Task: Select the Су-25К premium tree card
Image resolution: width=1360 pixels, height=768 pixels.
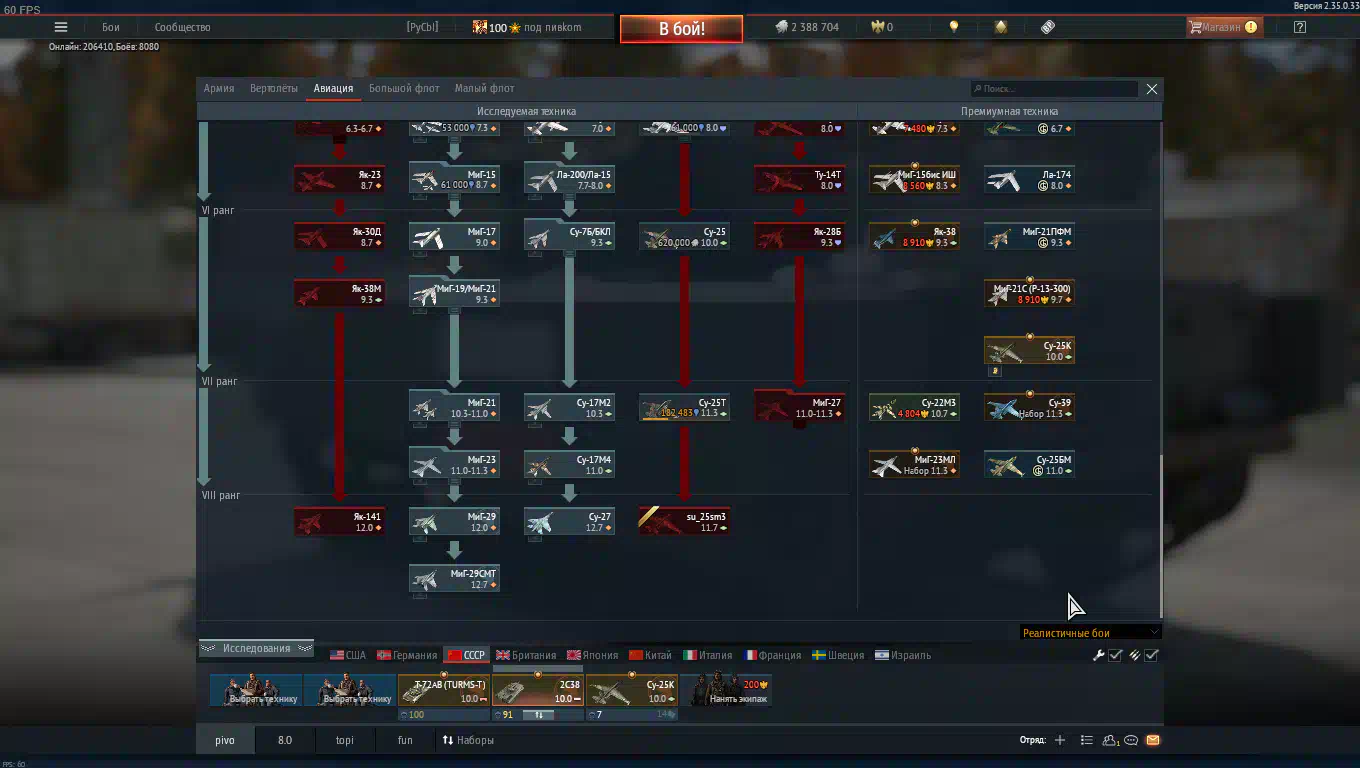Action: point(1029,351)
